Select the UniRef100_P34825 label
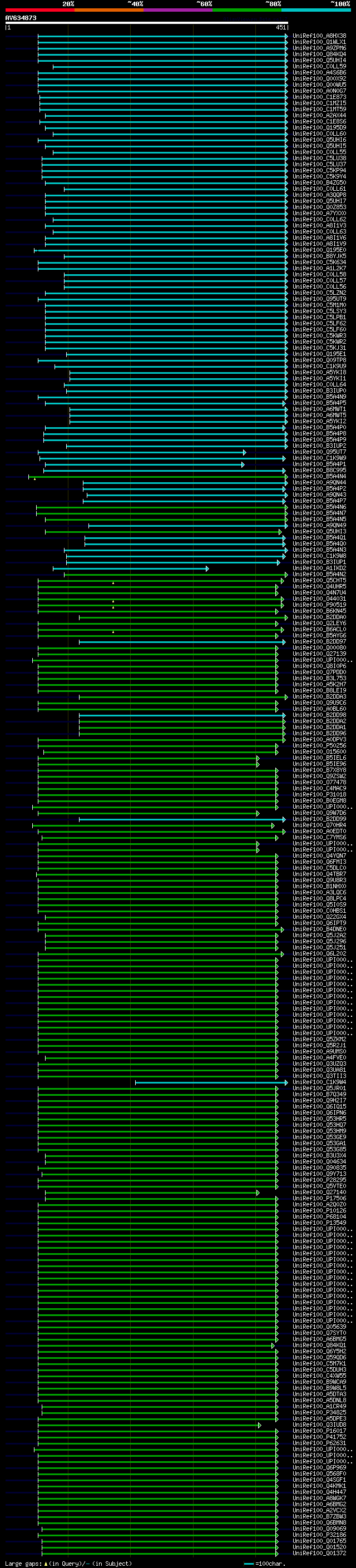The image size is (356, 1568). coord(319,1413)
